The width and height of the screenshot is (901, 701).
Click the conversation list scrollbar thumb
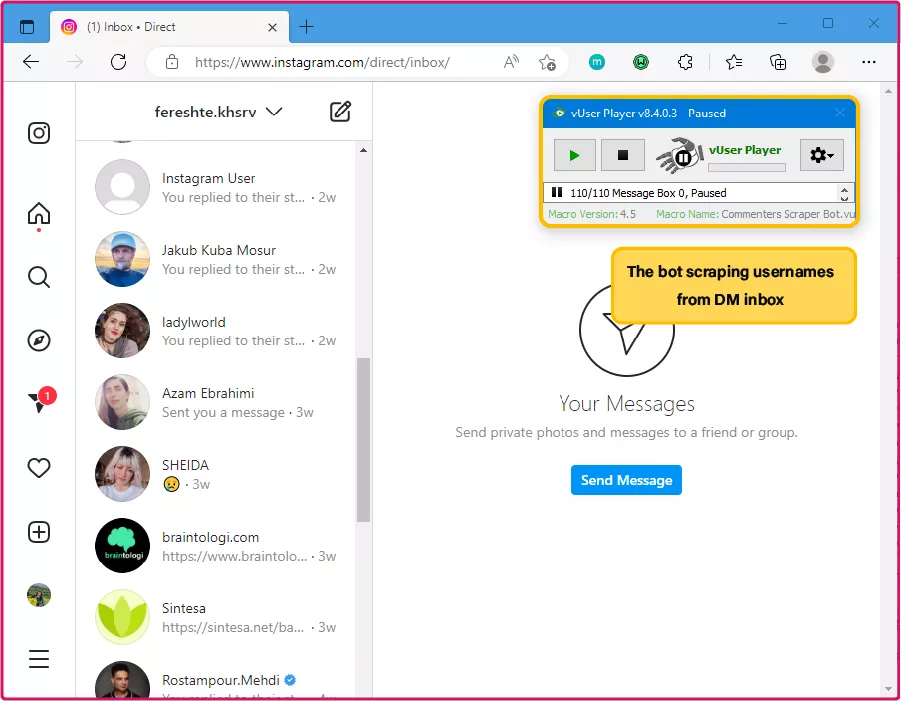(x=363, y=440)
